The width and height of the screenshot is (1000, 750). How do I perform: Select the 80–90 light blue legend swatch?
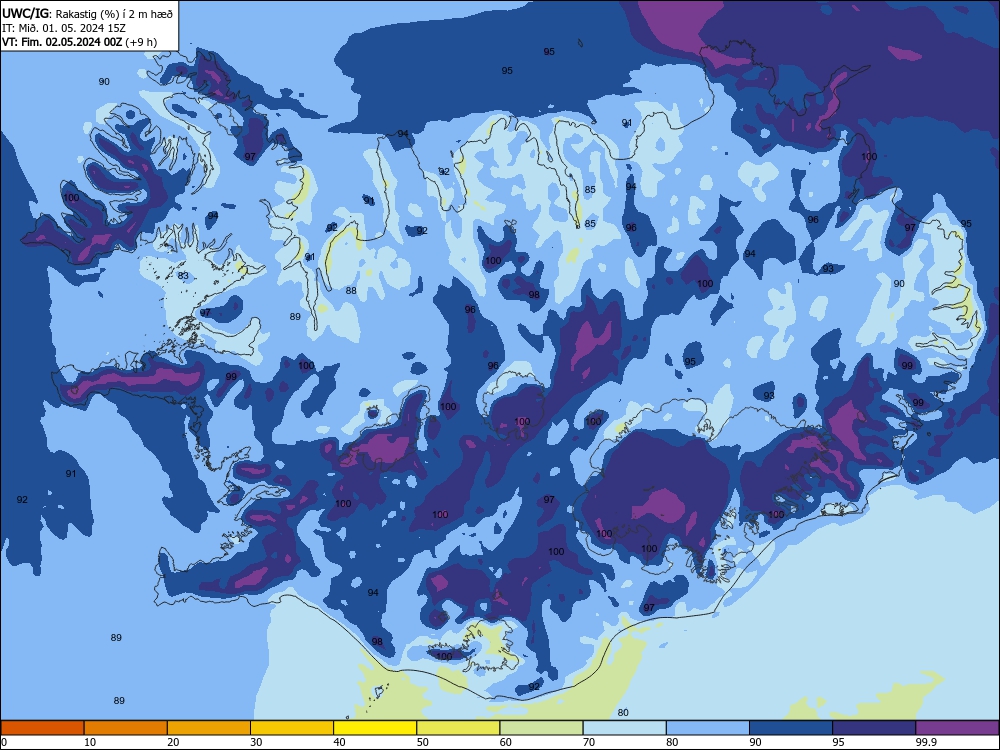point(708,728)
